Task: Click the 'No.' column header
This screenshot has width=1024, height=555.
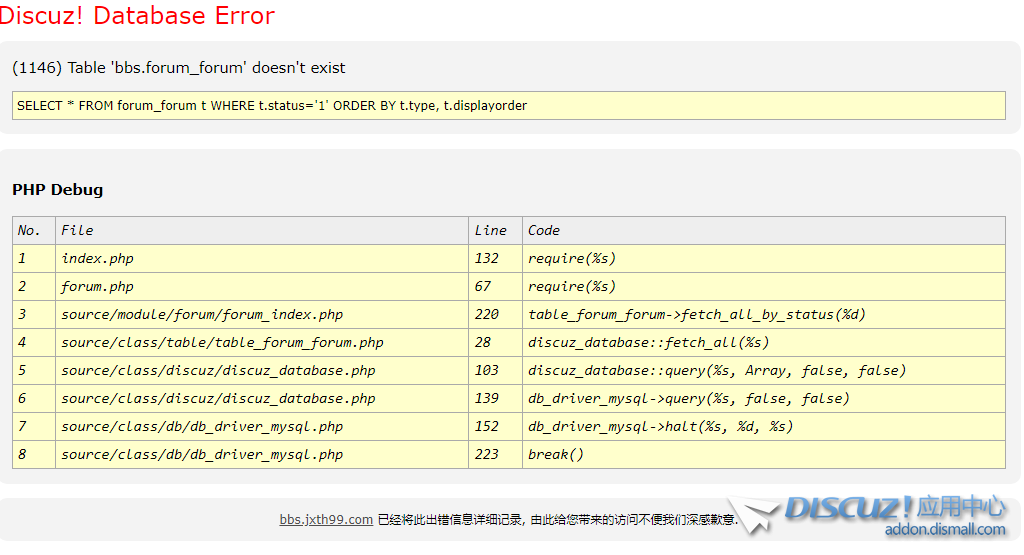Action: (x=34, y=230)
